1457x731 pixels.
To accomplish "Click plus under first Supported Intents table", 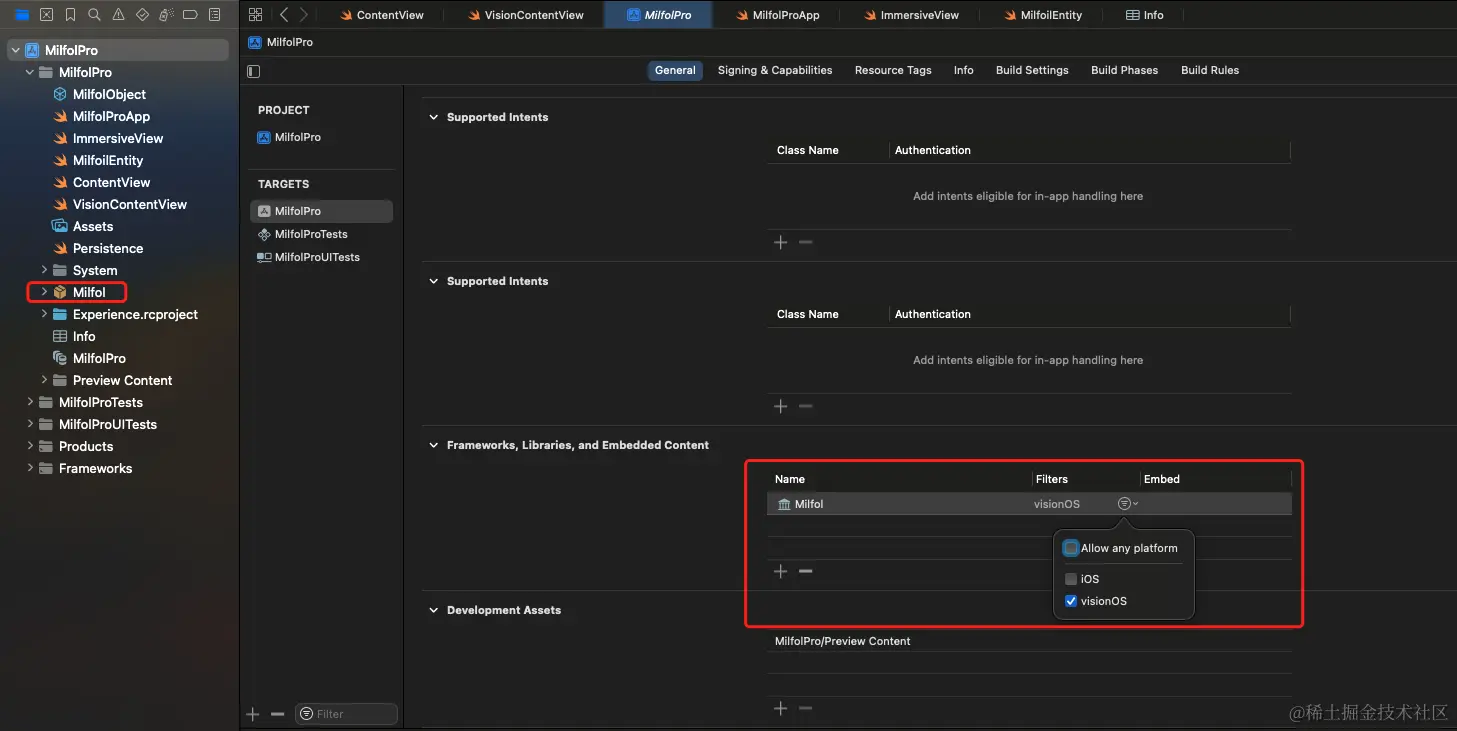I will 781,242.
